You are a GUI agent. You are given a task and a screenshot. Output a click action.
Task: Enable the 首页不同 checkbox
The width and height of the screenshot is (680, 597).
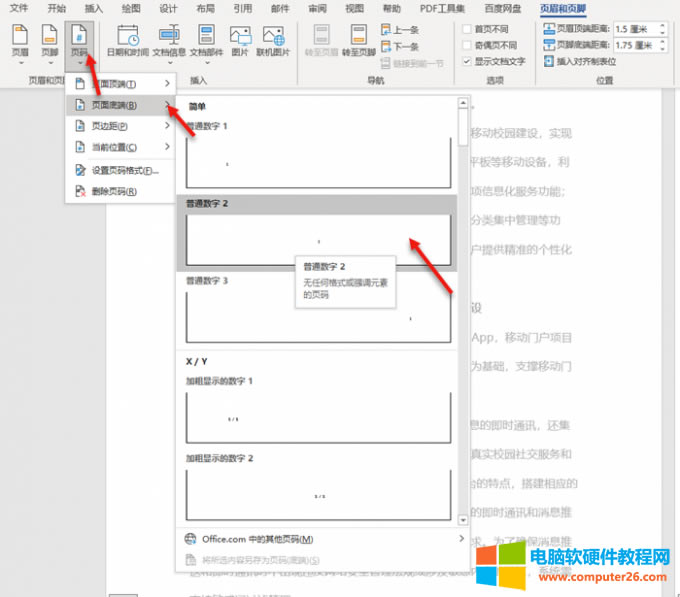click(467, 29)
